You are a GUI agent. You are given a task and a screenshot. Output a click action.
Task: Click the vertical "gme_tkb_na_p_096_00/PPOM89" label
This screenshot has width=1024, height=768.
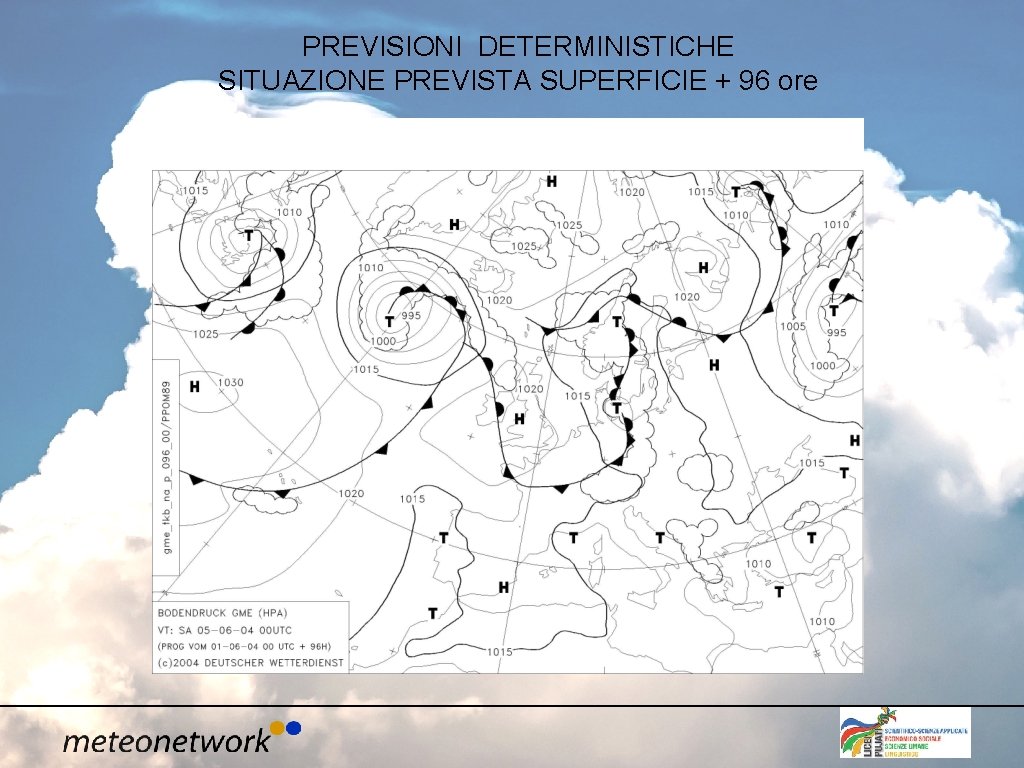(x=167, y=468)
